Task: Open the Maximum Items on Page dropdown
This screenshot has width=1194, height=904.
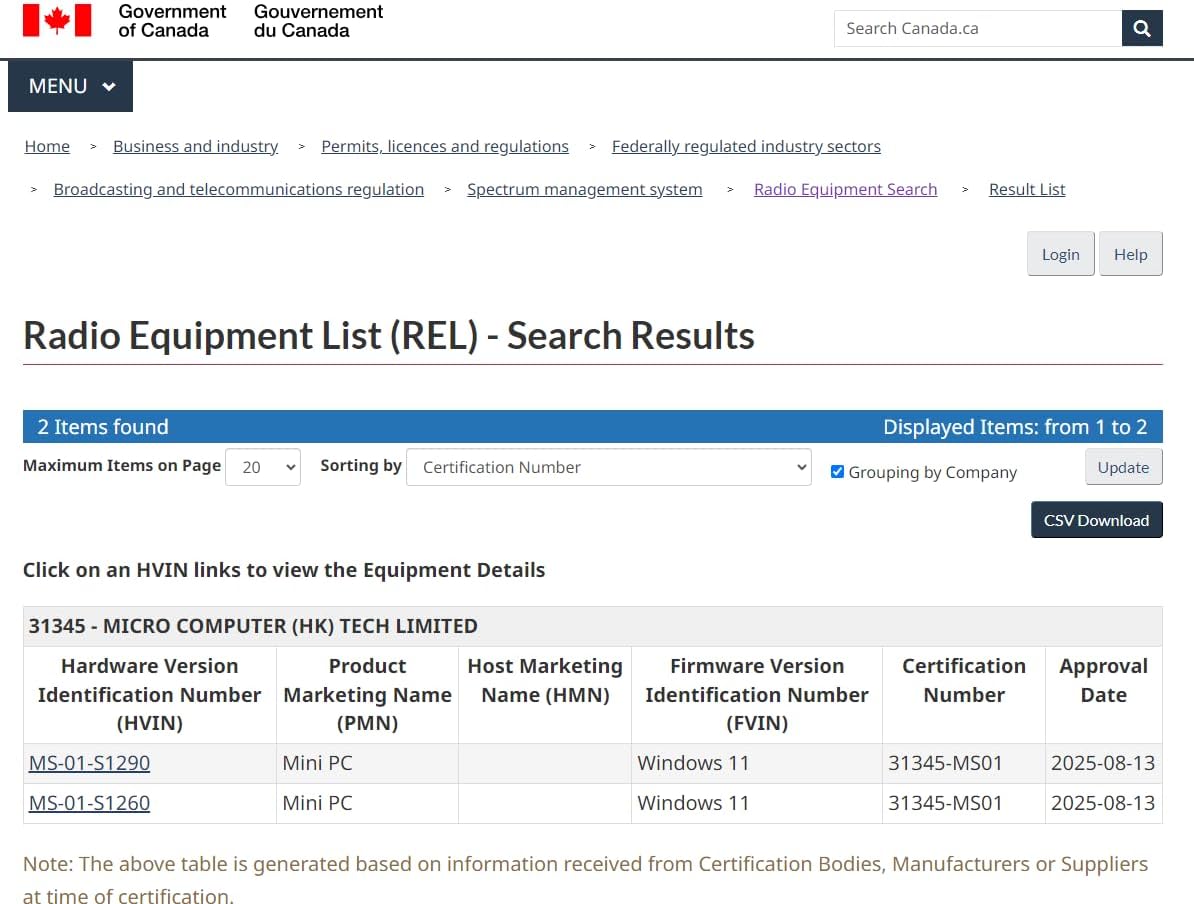Action: pyautogui.click(x=263, y=467)
